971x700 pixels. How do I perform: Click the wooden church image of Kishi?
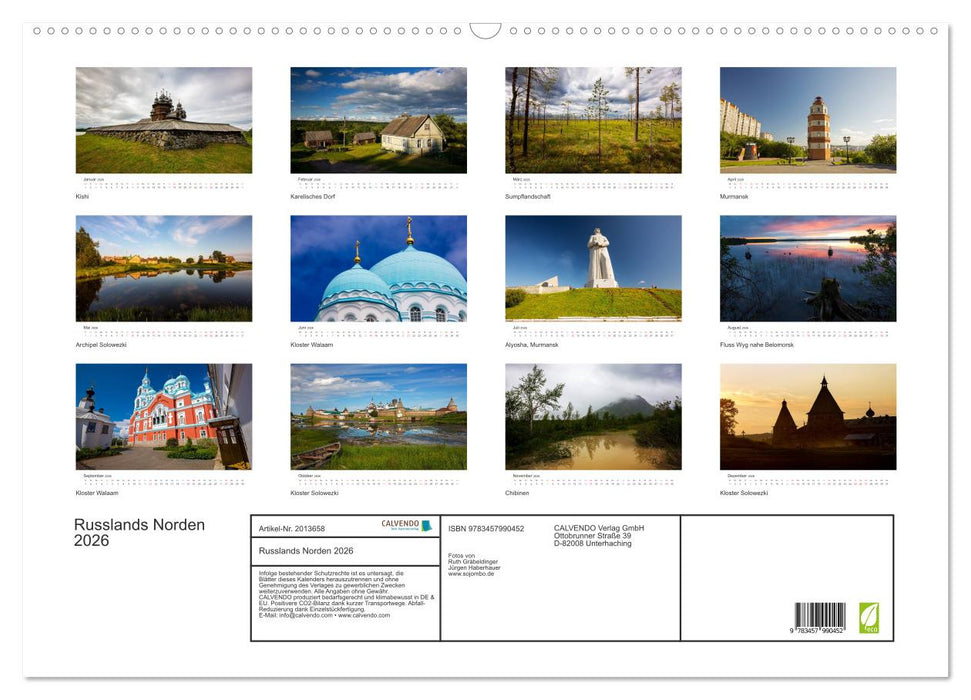click(x=163, y=120)
